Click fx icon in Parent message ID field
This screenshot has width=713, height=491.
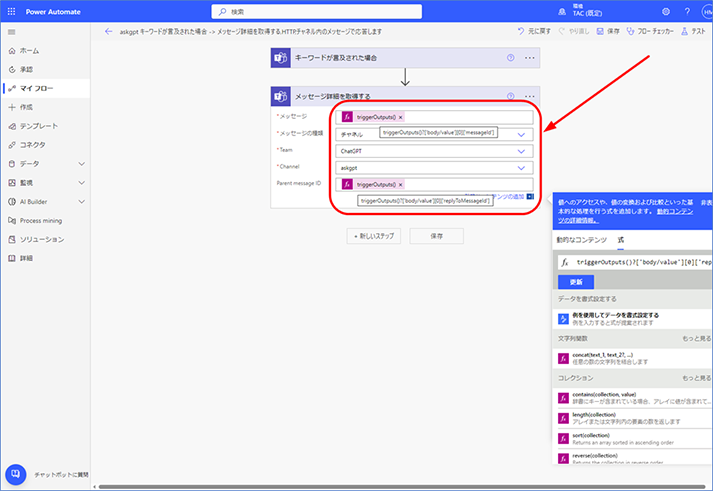[347, 184]
